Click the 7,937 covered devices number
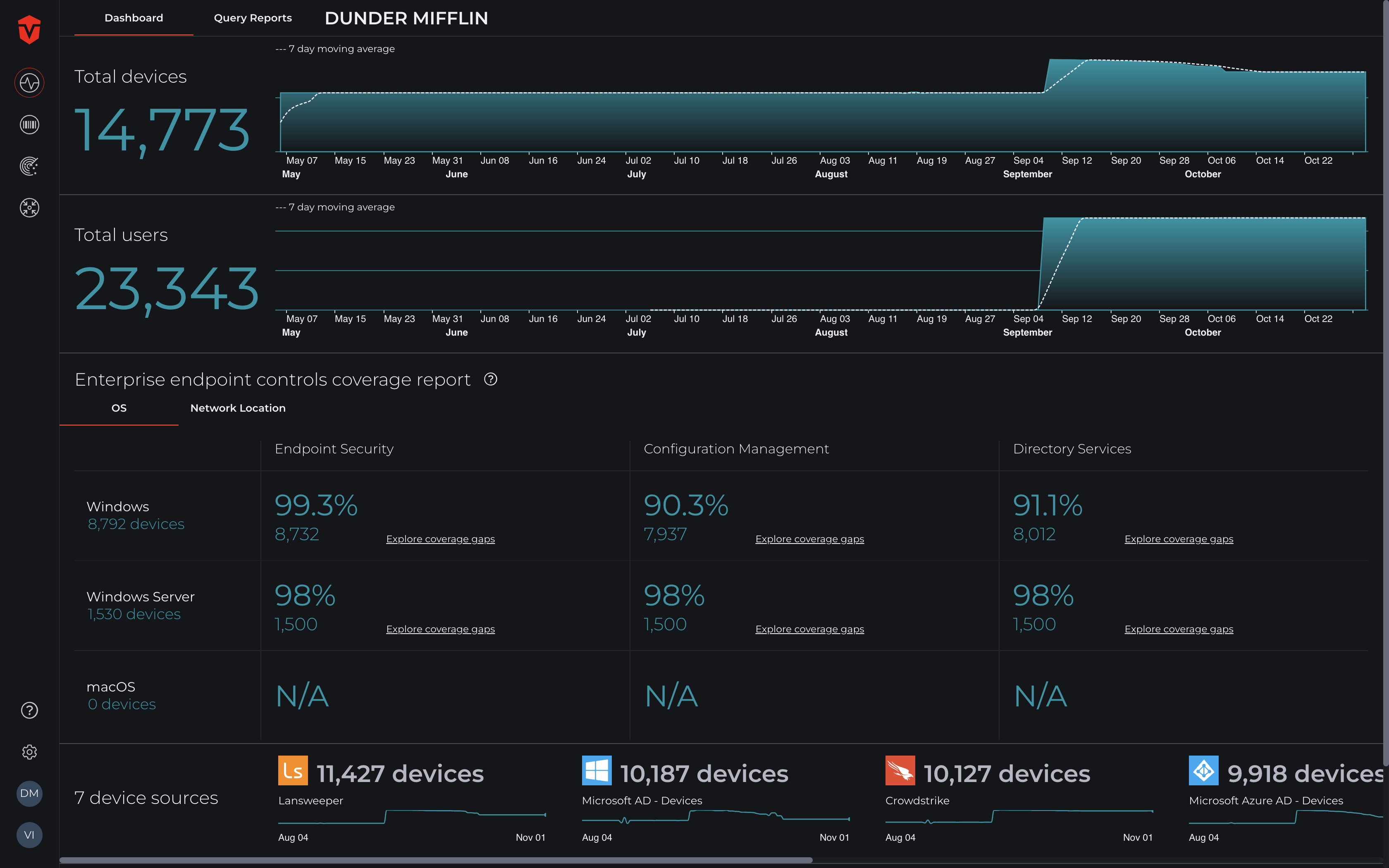The width and height of the screenshot is (1389, 868). [x=665, y=534]
